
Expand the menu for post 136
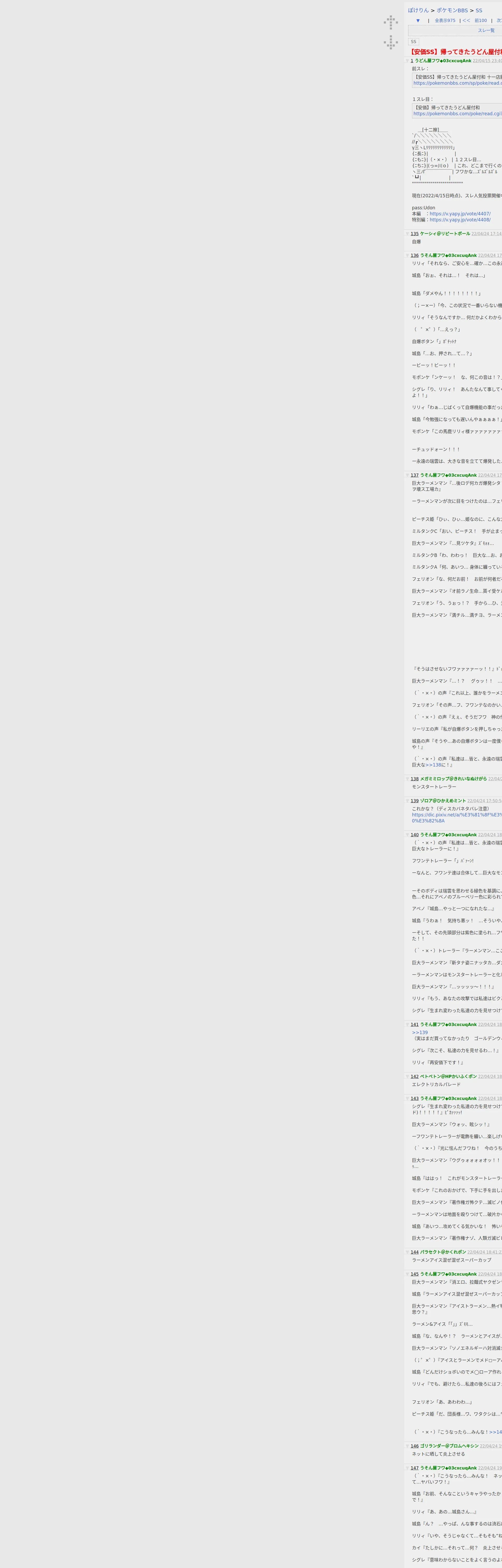pyautogui.click(x=408, y=256)
